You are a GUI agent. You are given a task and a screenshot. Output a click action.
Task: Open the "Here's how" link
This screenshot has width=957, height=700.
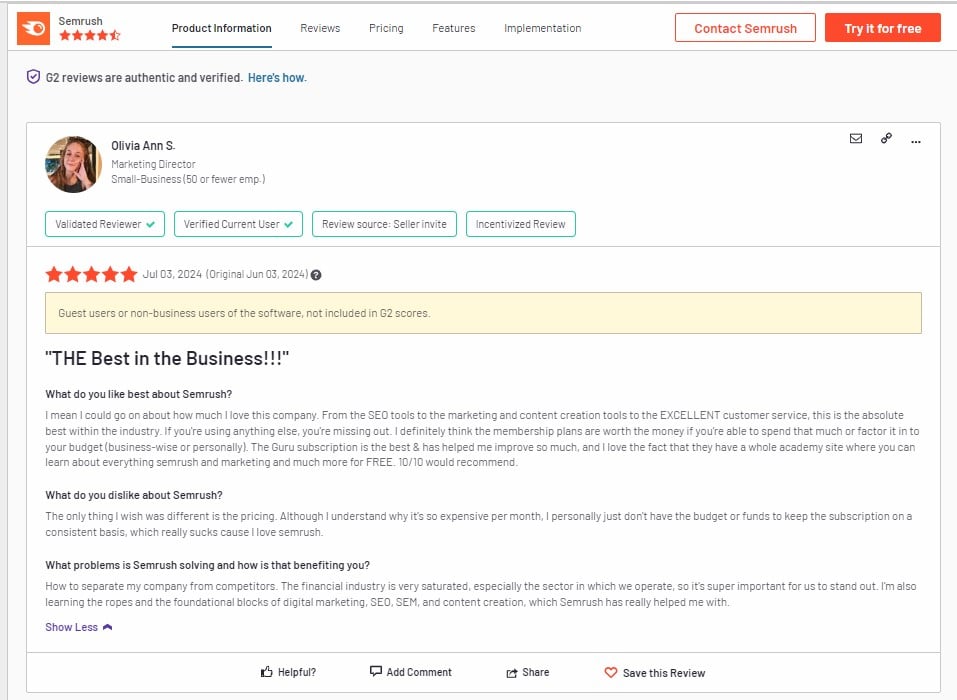pos(277,78)
